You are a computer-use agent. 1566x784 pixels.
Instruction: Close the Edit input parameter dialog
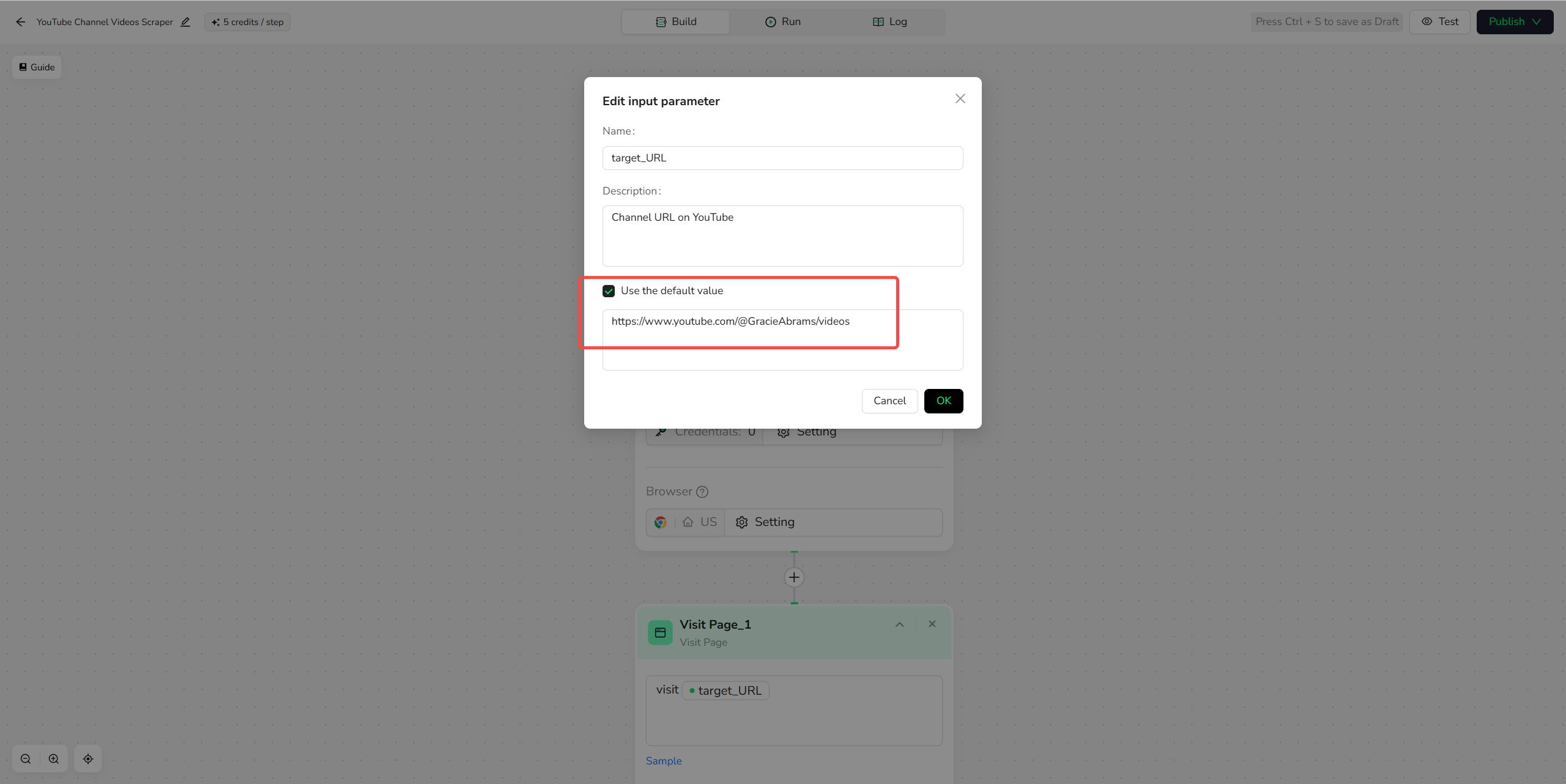[960, 99]
